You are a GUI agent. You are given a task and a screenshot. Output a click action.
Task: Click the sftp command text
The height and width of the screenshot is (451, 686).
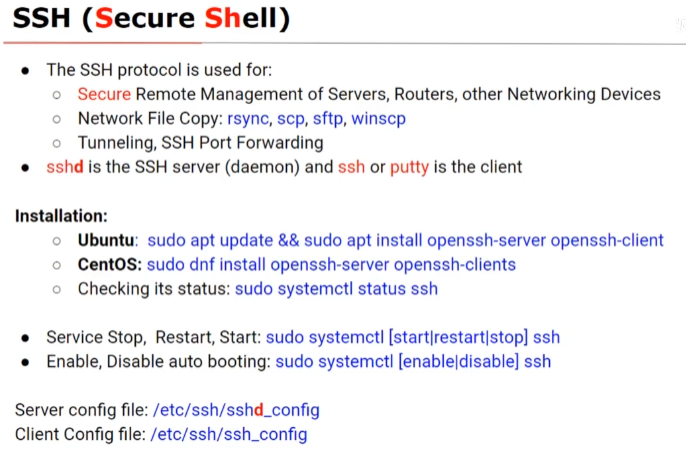(x=329, y=119)
